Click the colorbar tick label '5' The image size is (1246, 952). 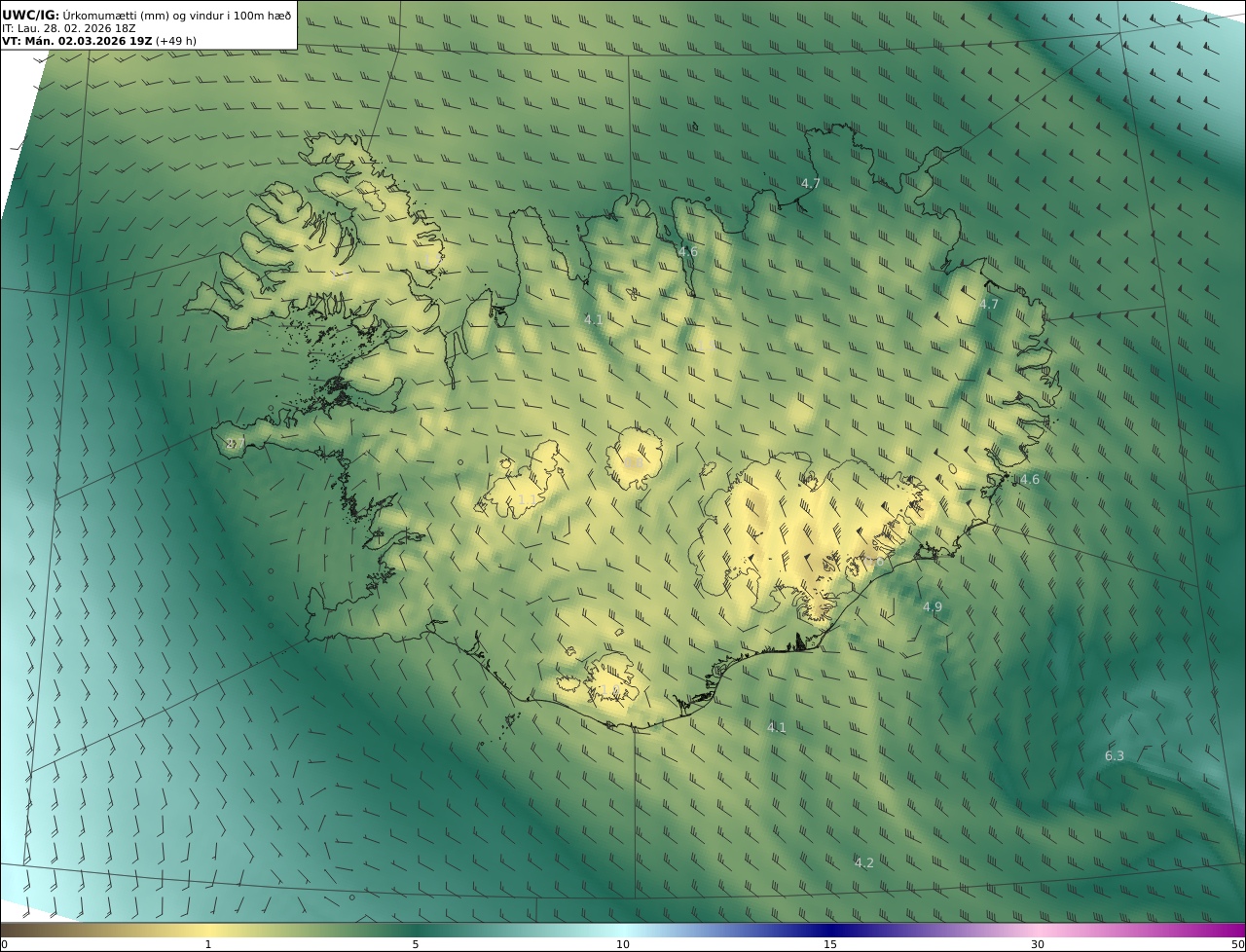pos(416,944)
